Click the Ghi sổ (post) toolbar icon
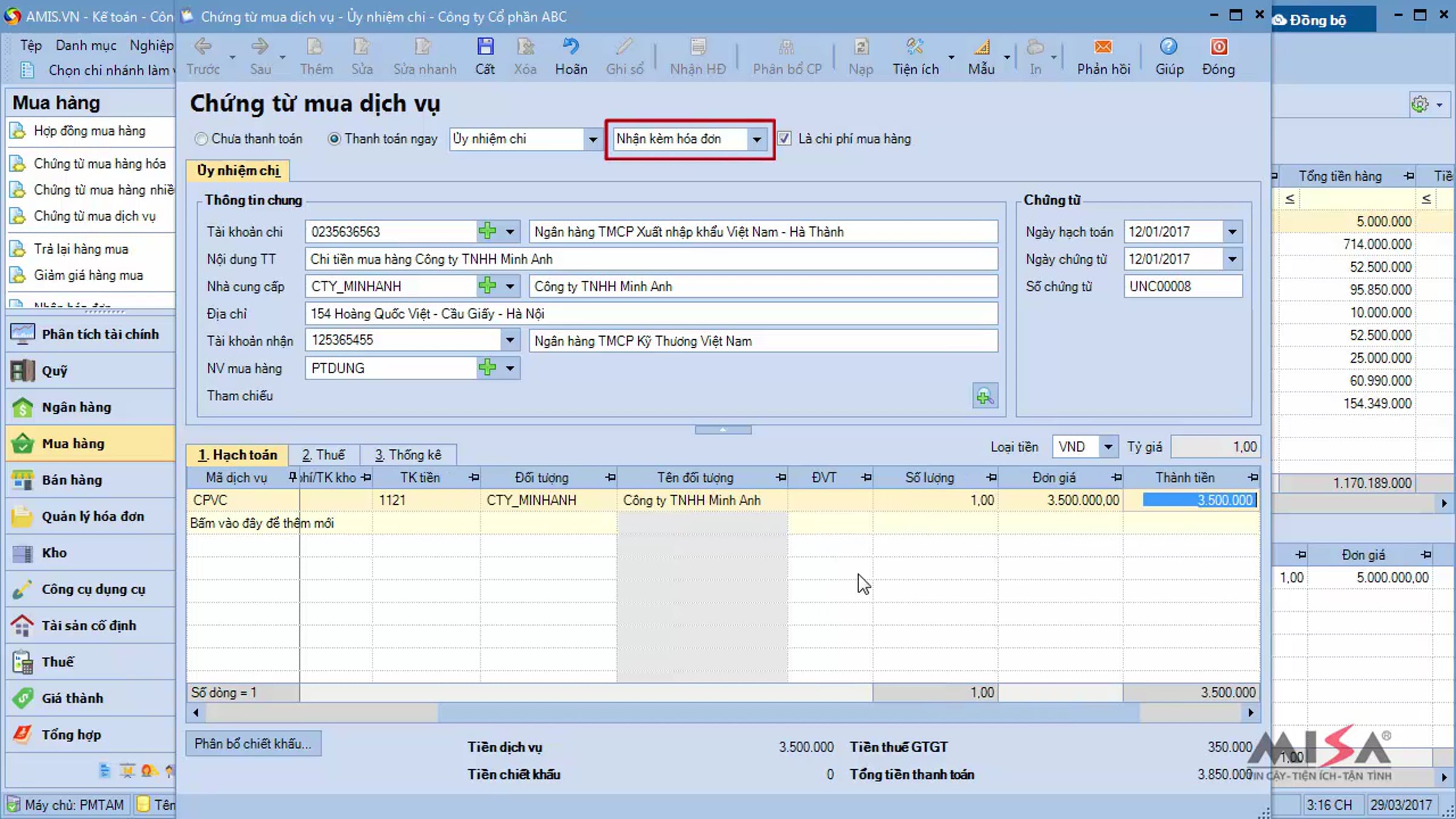 [624, 47]
